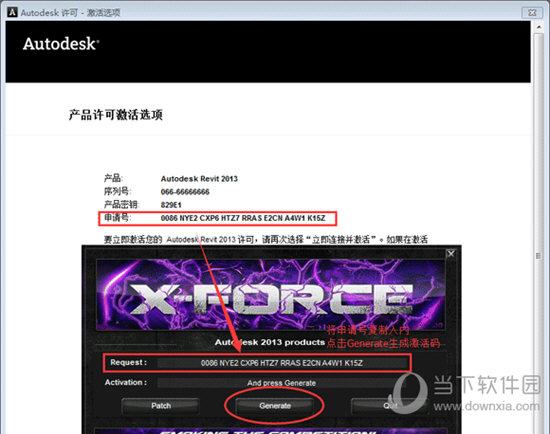Click the 申请号 label

click(117, 218)
